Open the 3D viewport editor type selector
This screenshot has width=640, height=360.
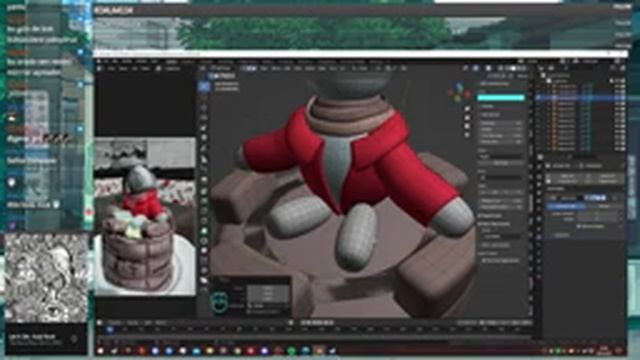pyautogui.click(x=204, y=68)
